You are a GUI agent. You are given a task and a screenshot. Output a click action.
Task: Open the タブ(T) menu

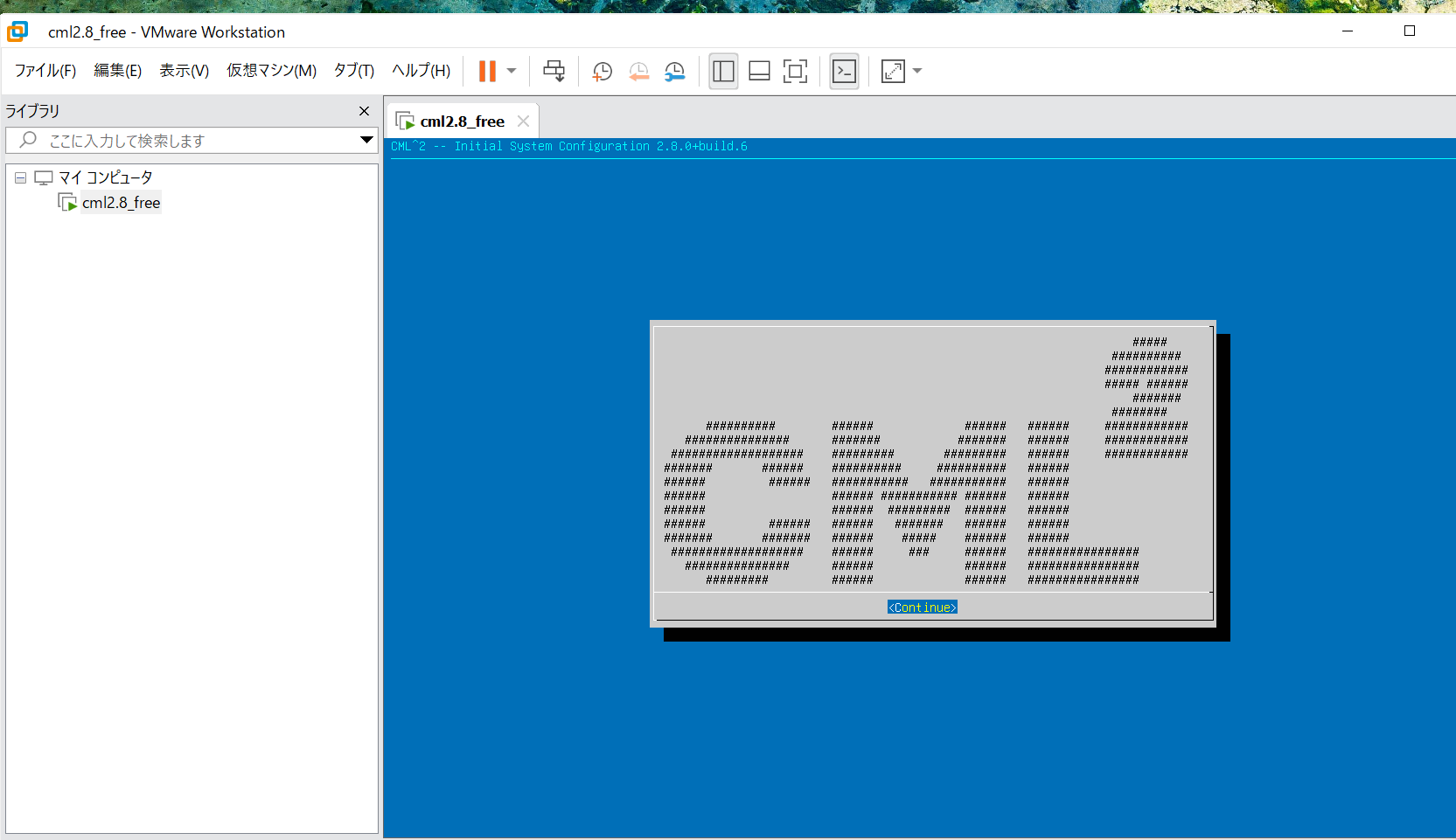point(353,71)
